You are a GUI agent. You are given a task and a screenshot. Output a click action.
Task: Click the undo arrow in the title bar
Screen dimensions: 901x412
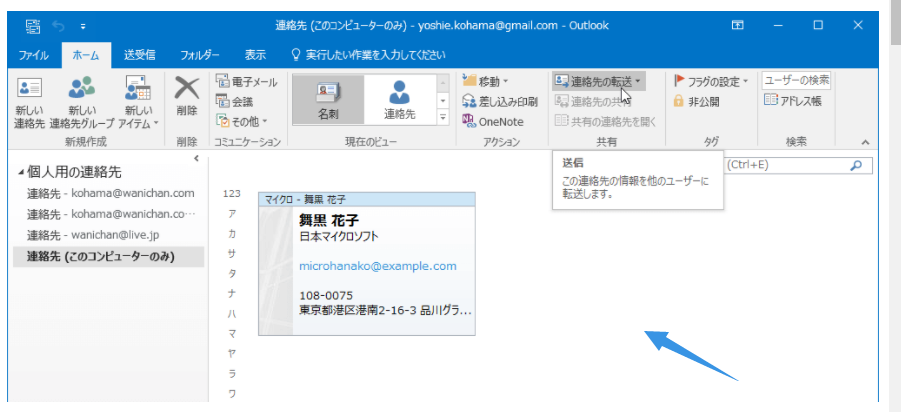click(x=59, y=26)
